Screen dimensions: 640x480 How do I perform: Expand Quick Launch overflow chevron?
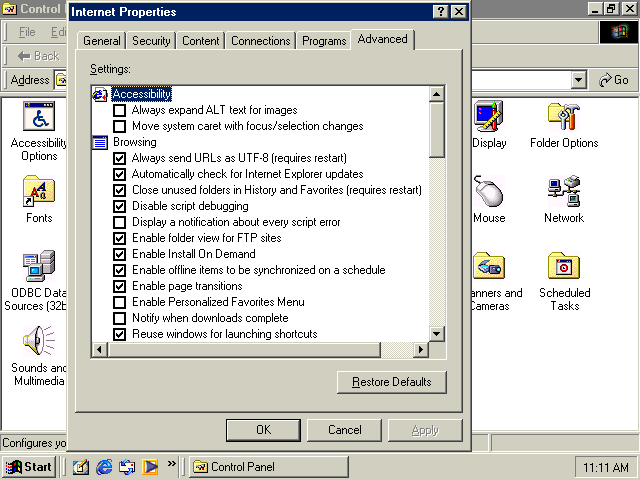[x=171, y=463]
